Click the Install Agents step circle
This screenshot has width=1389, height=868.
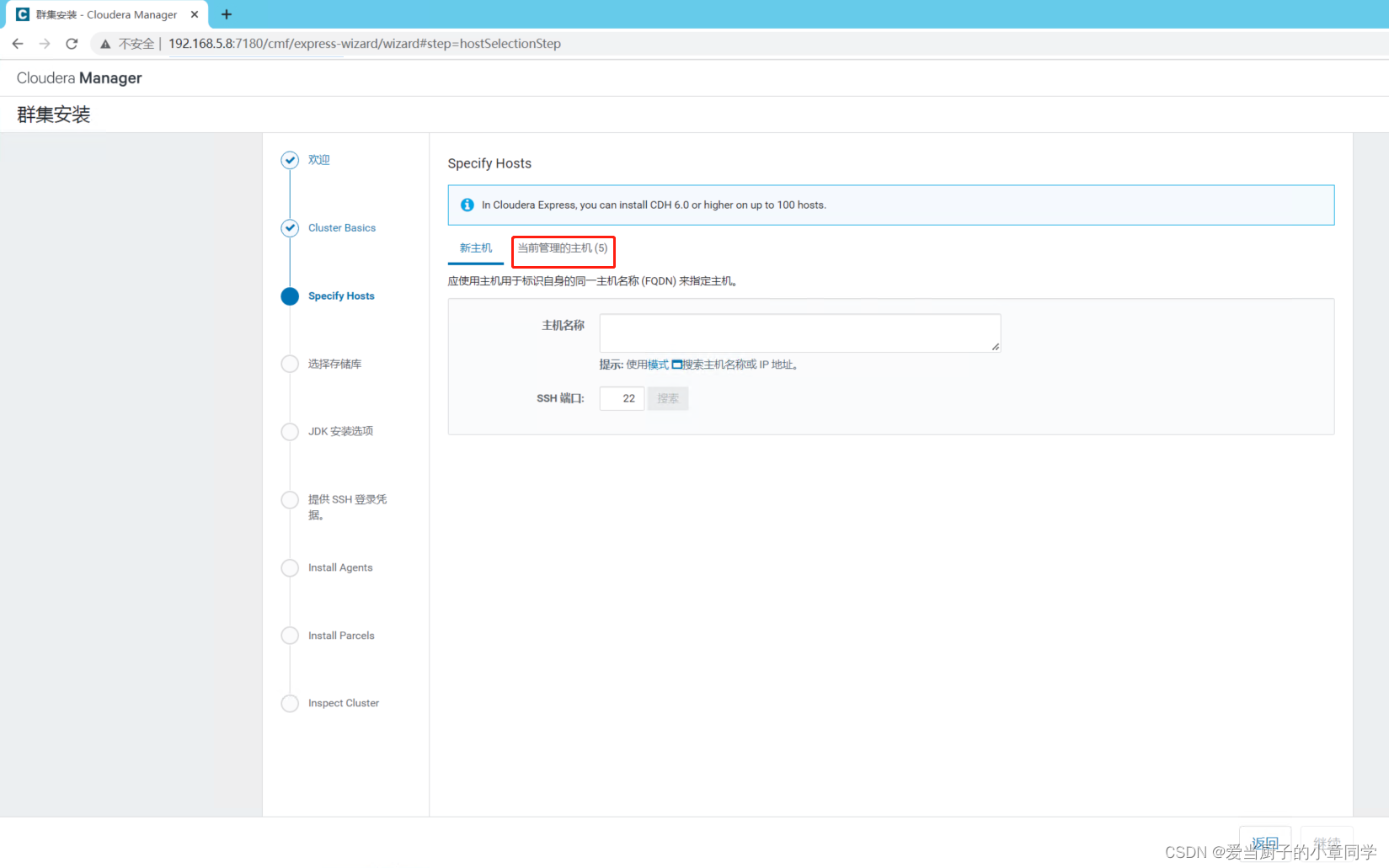(x=290, y=567)
